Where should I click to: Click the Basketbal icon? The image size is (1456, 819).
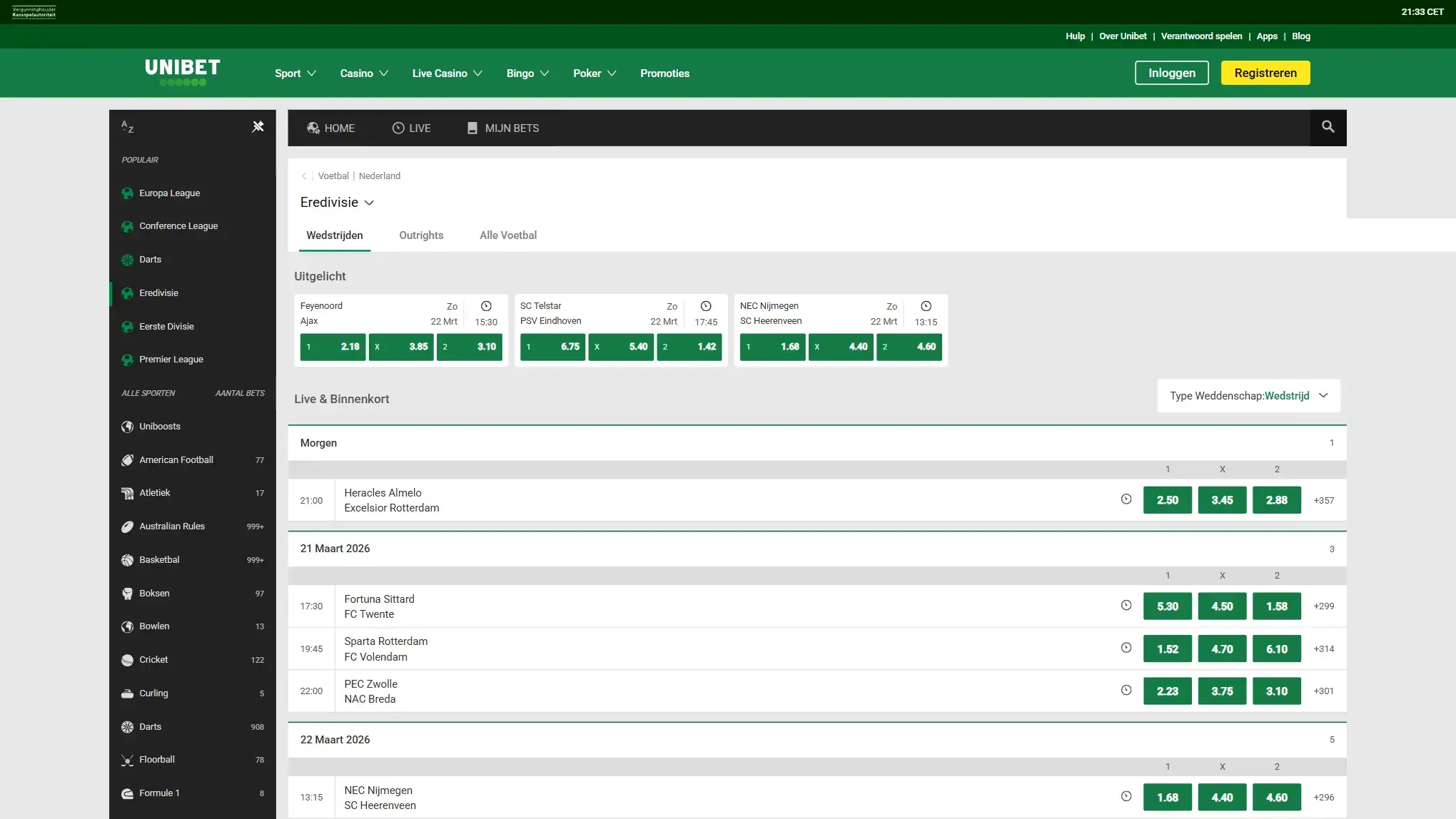(127, 560)
